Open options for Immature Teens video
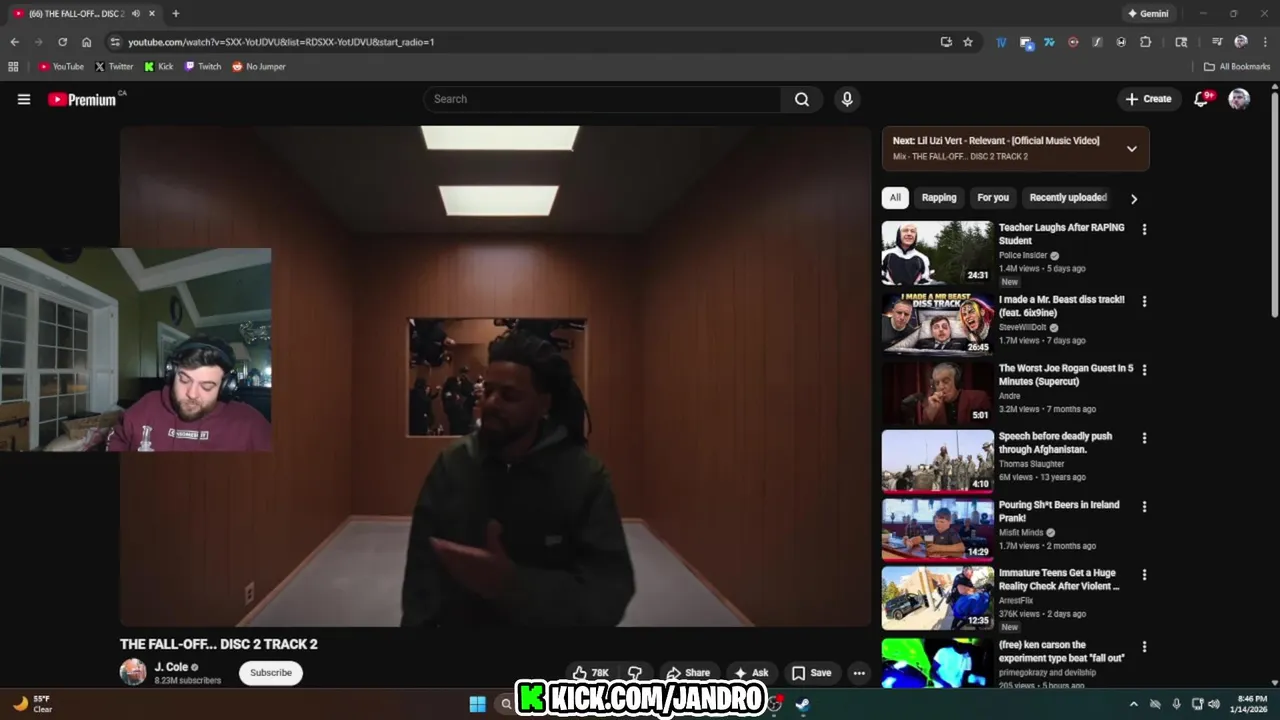This screenshot has height=720, width=1280. [1144, 575]
